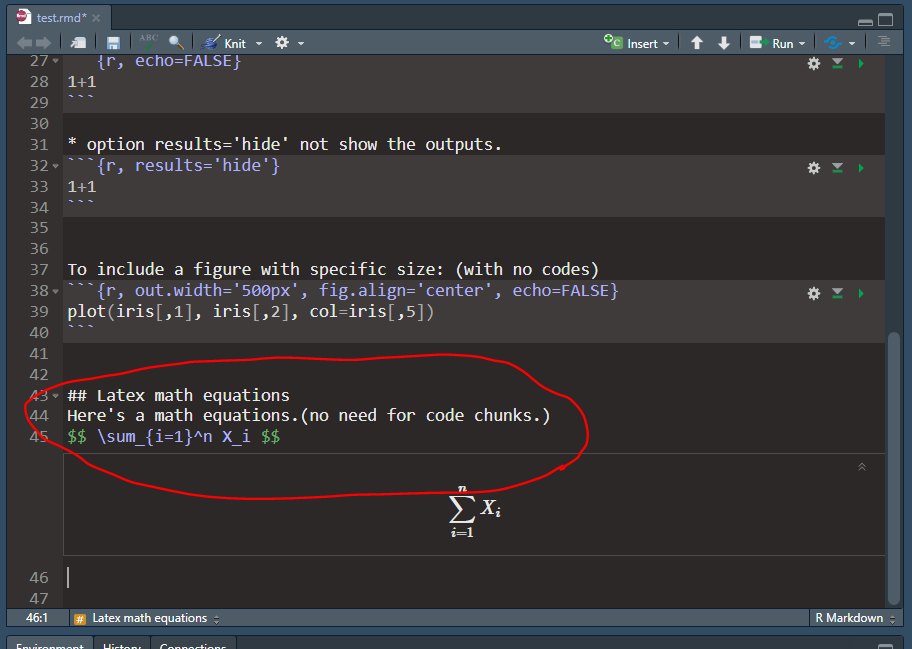Image resolution: width=912 pixels, height=649 pixels.
Task: Open chunk options gear for results='hide' chunk
Action: coord(814,168)
